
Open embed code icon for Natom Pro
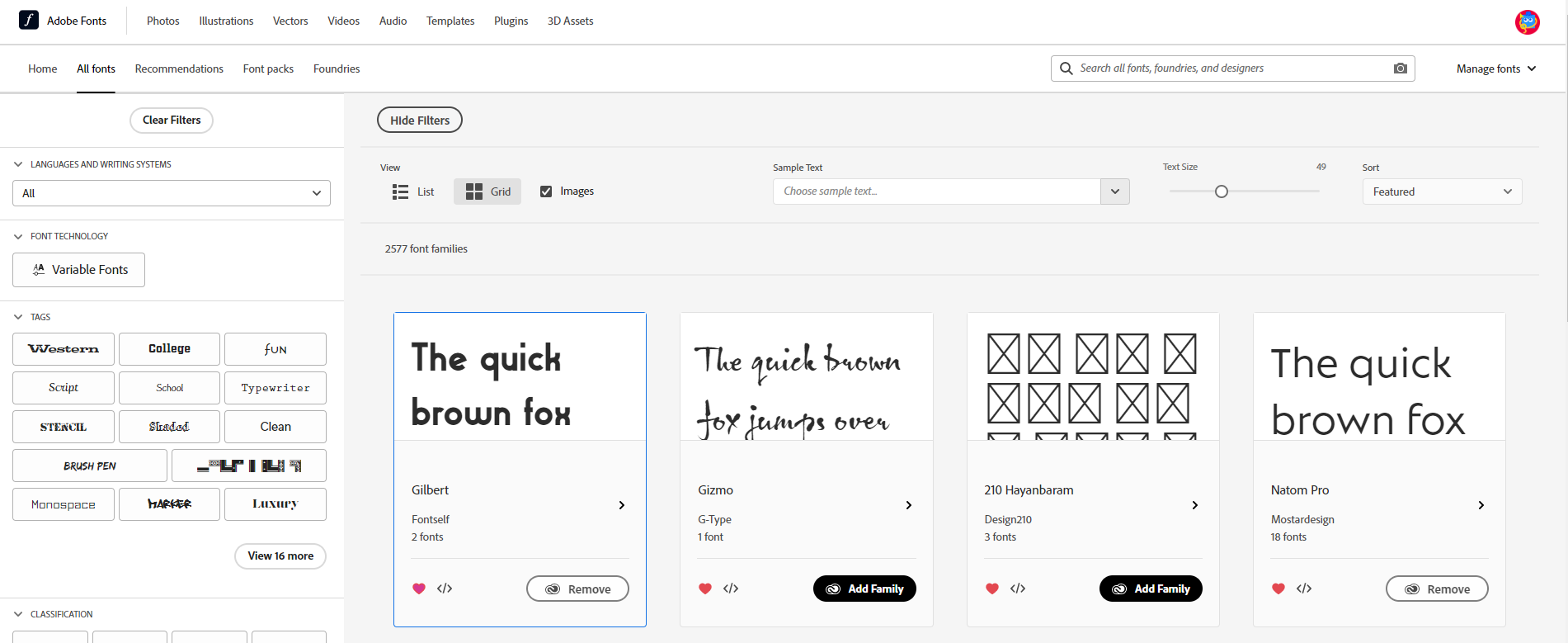coord(1304,589)
